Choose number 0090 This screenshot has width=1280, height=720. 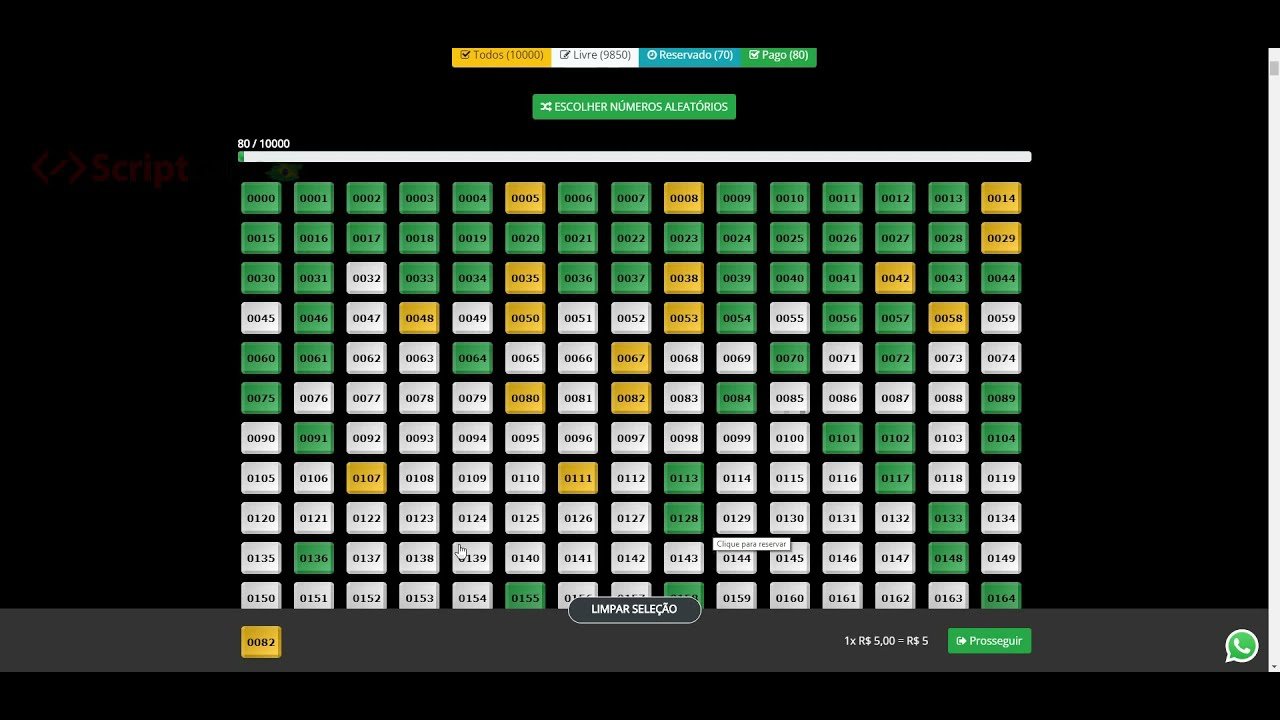(261, 438)
